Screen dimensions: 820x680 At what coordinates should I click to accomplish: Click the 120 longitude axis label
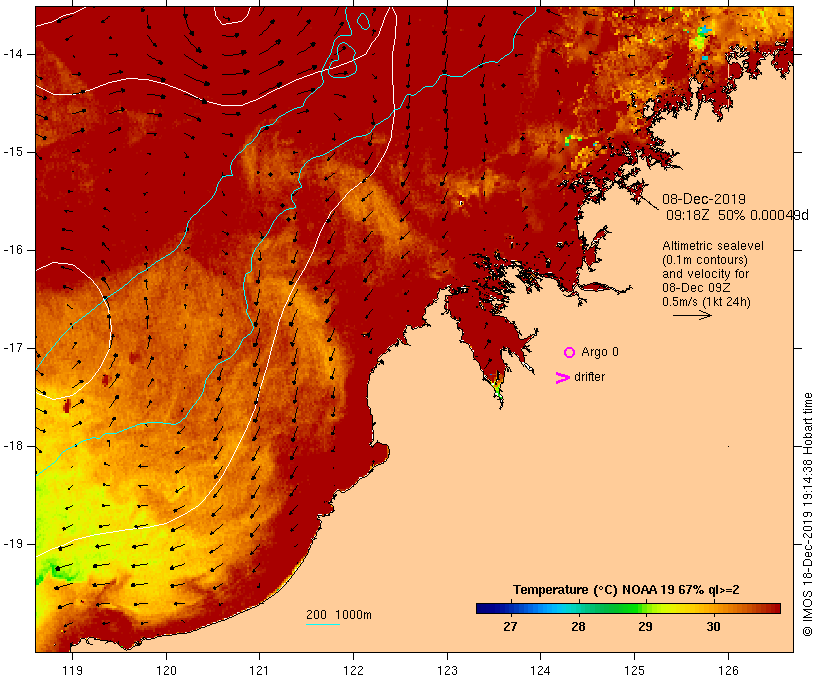coord(166,671)
